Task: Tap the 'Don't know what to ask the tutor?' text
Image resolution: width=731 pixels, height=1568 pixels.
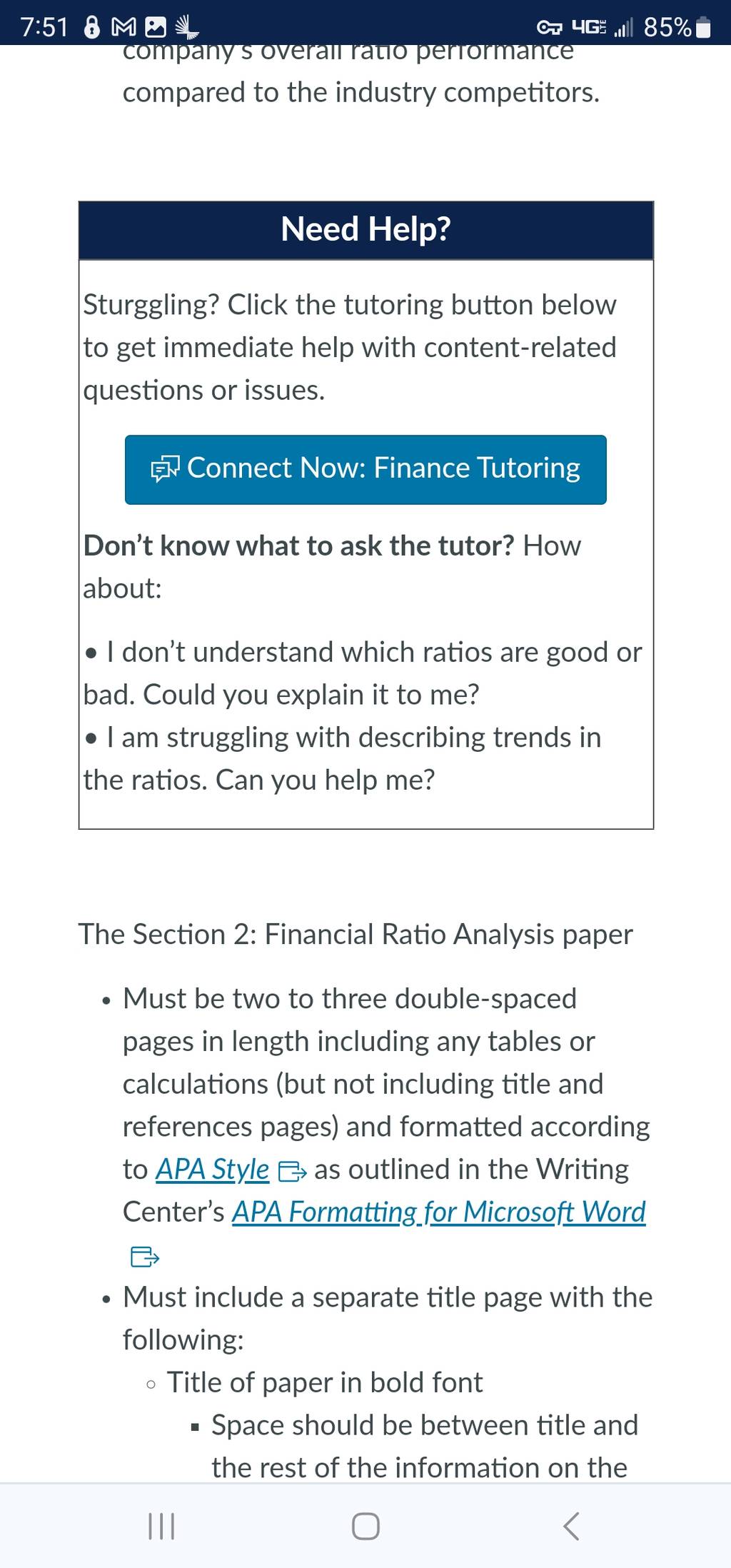Action: click(x=299, y=546)
